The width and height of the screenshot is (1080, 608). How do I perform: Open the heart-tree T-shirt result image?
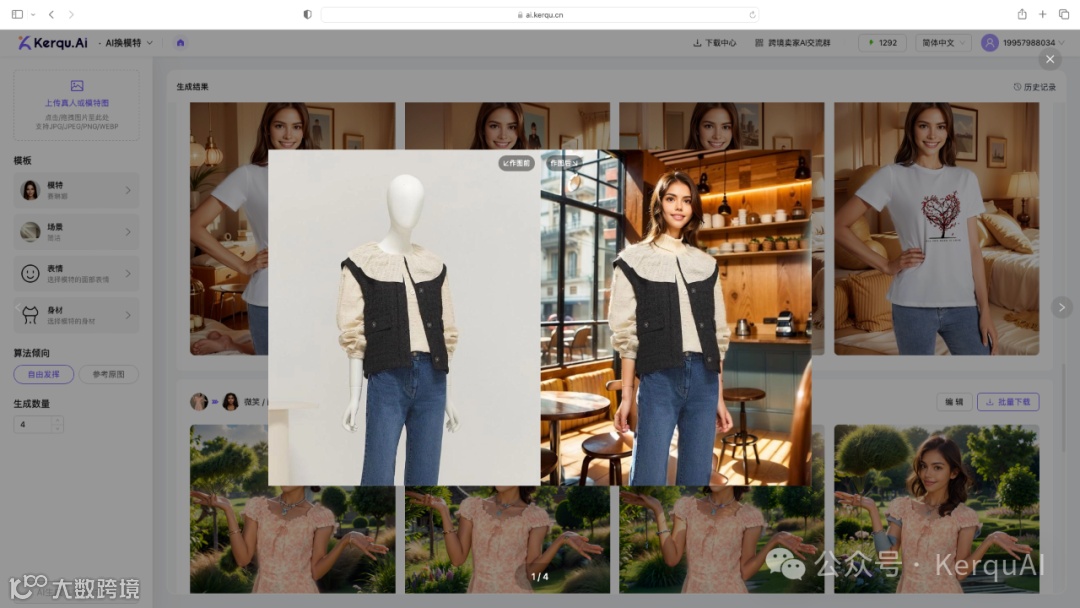point(936,229)
